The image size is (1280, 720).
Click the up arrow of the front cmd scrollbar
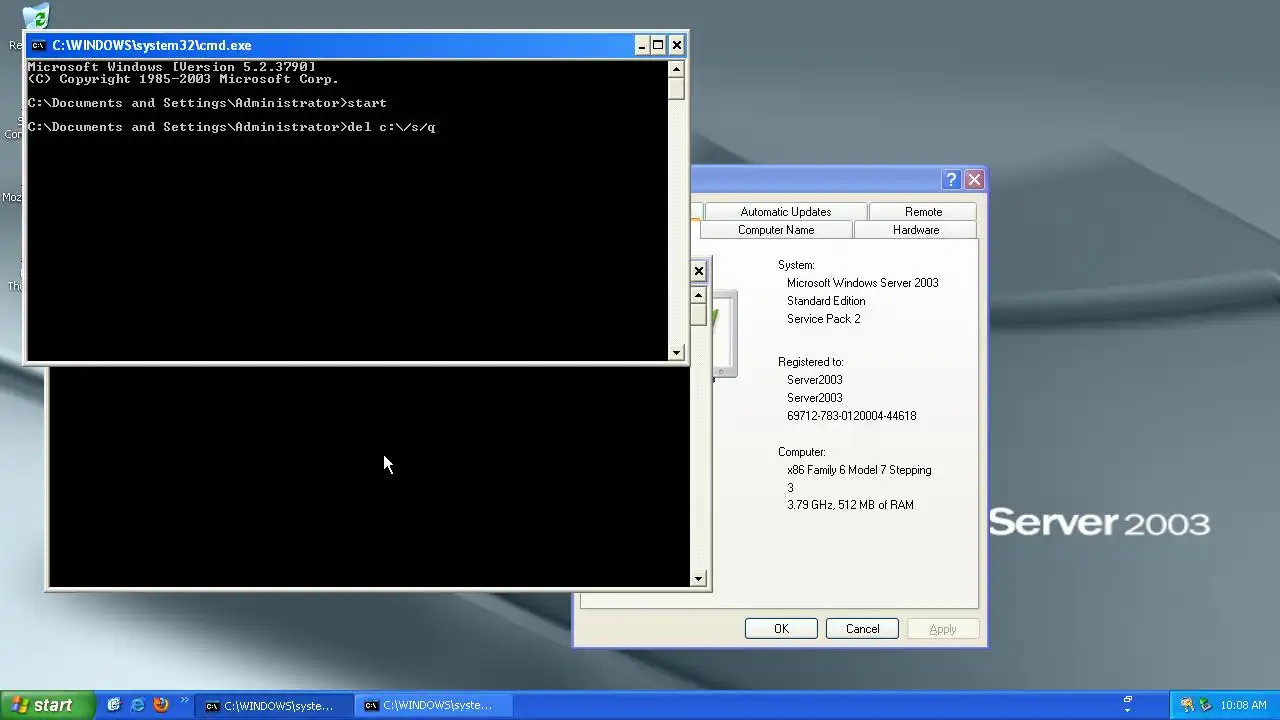677,69
